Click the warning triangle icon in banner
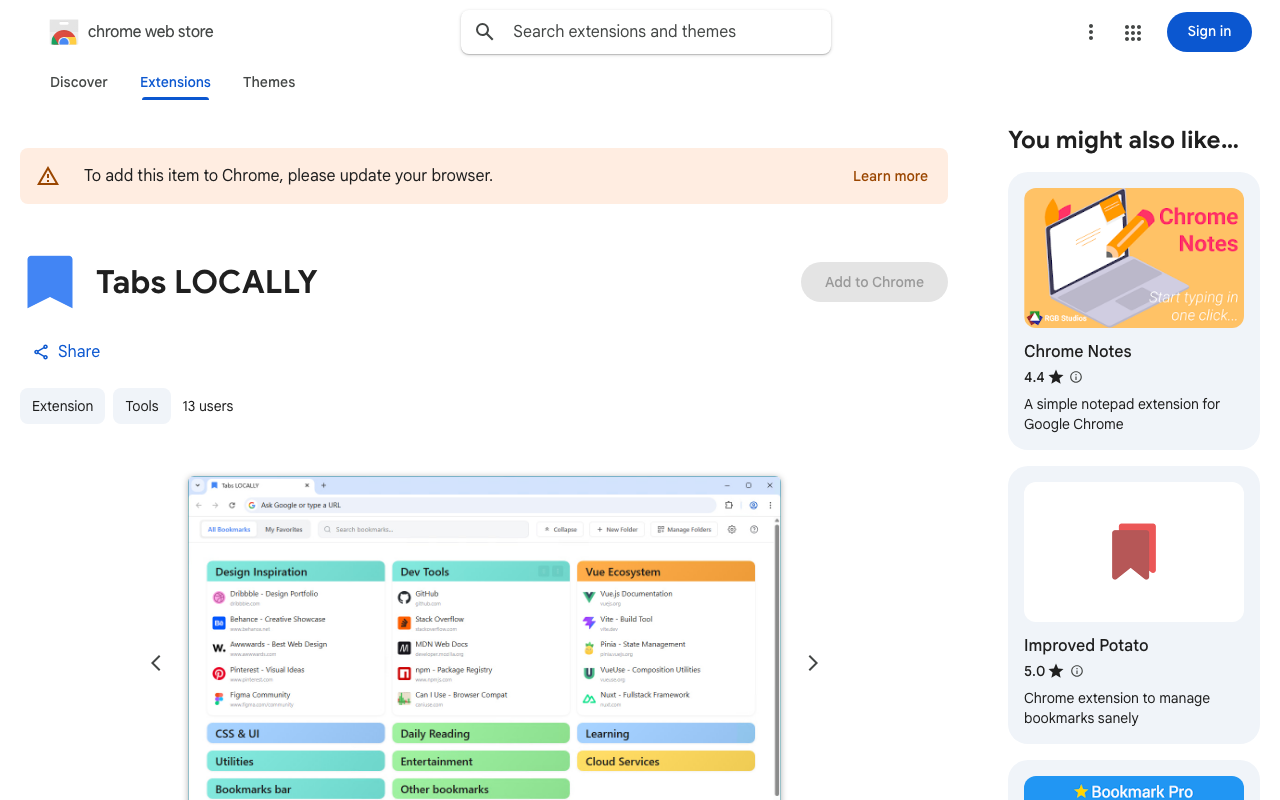The image size is (1280, 800). pyautogui.click(x=48, y=176)
